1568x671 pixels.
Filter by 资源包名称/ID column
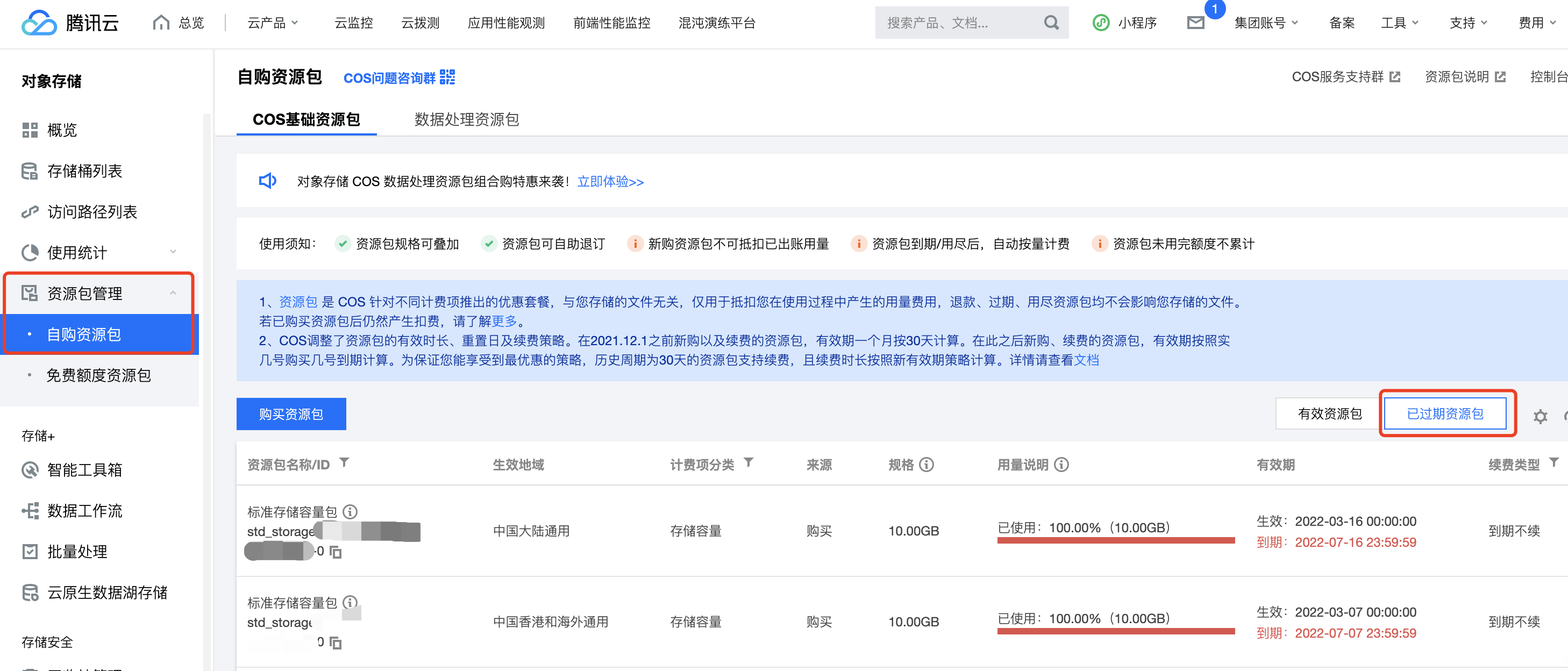click(x=345, y=463)
